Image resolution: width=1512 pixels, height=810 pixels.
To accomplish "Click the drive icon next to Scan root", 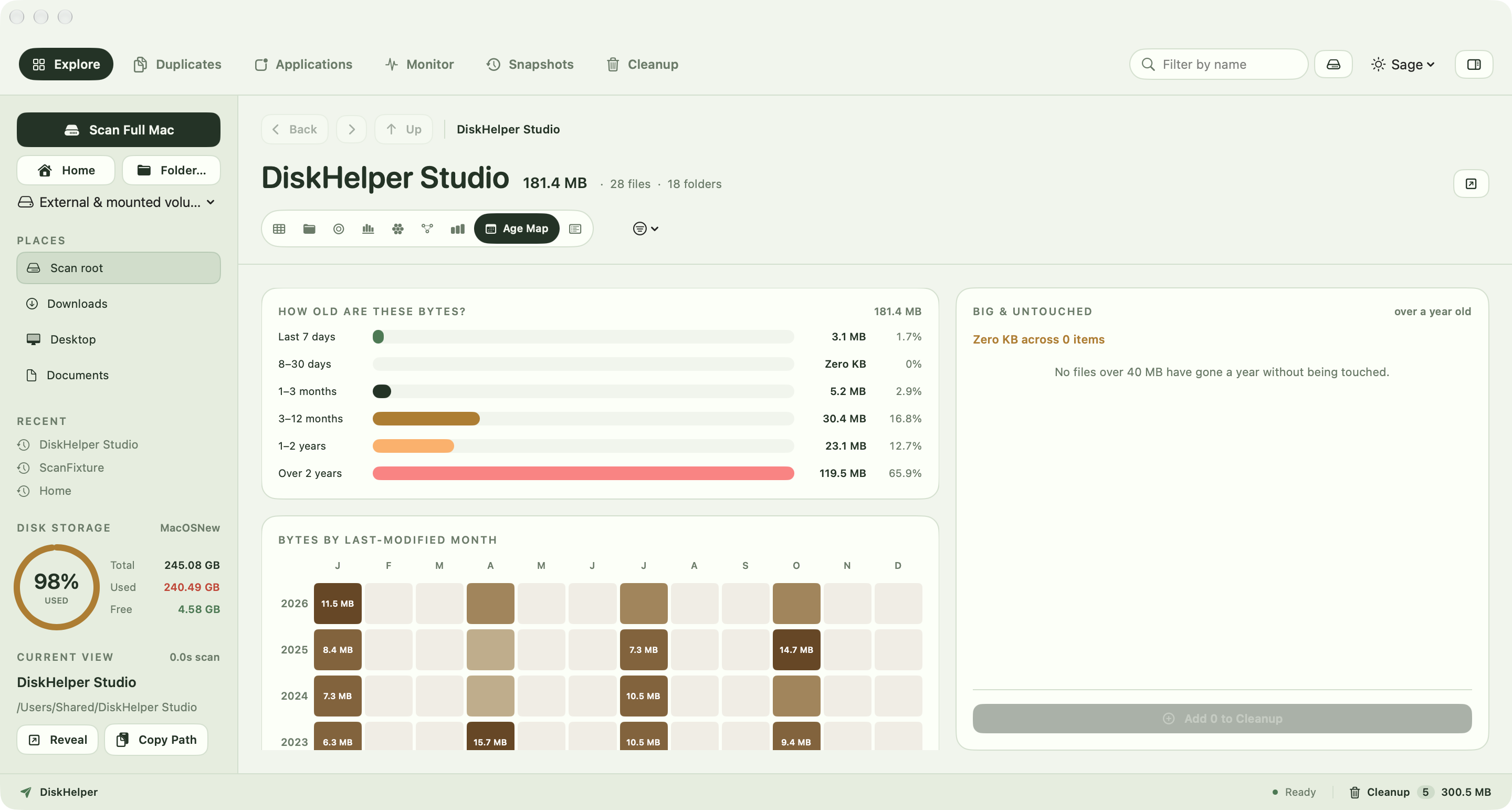I will pos(34,268).
